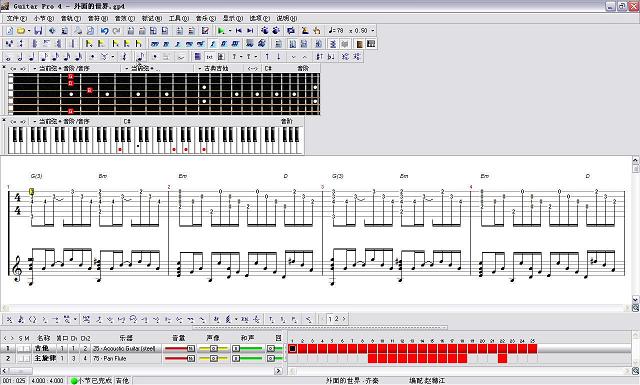Toggle the dotted note icon
This screenshot has width=640, height=385.
(x=92, y=57)
